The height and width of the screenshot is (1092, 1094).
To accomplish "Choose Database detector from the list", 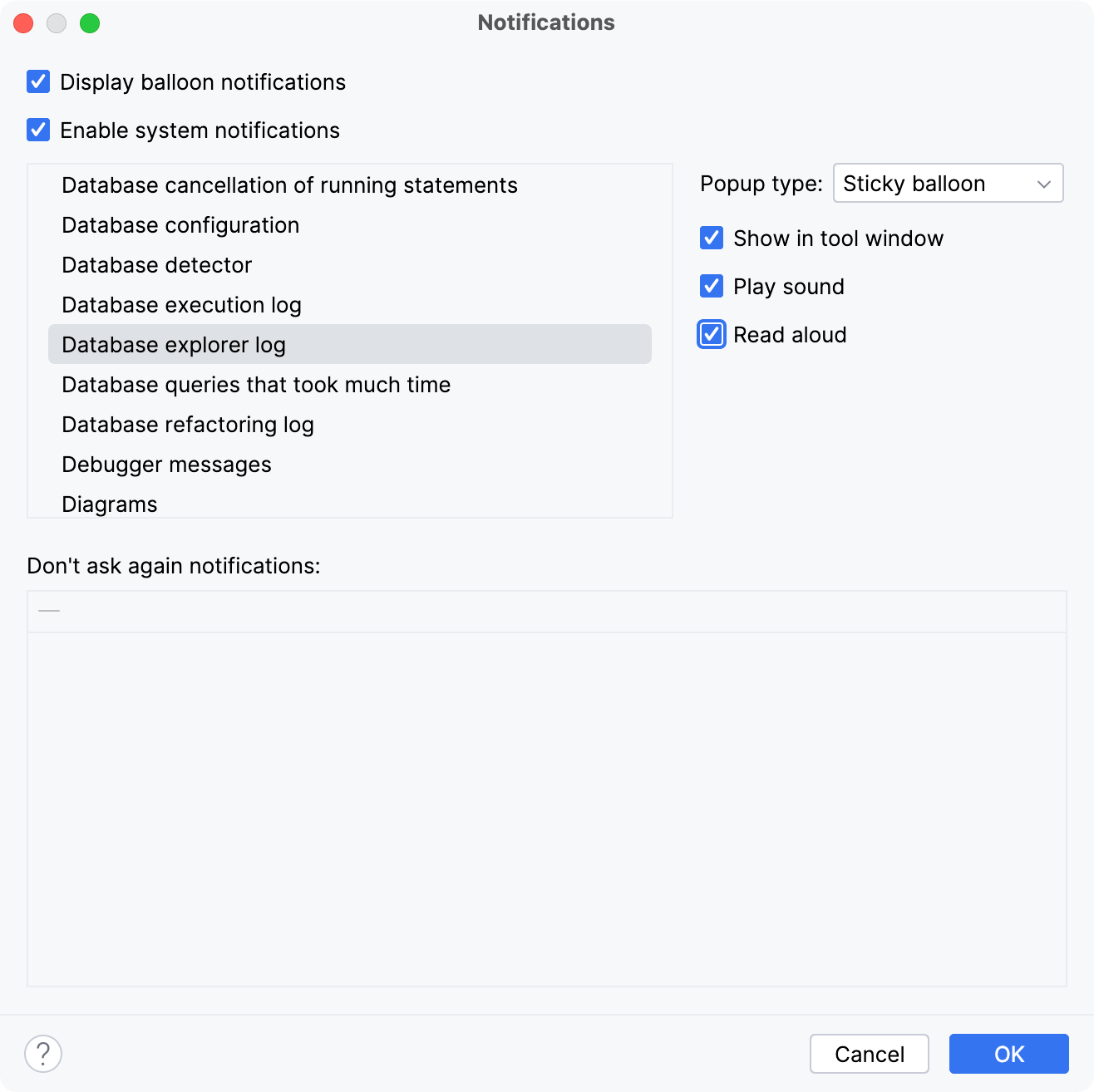I will coord(156,265).
